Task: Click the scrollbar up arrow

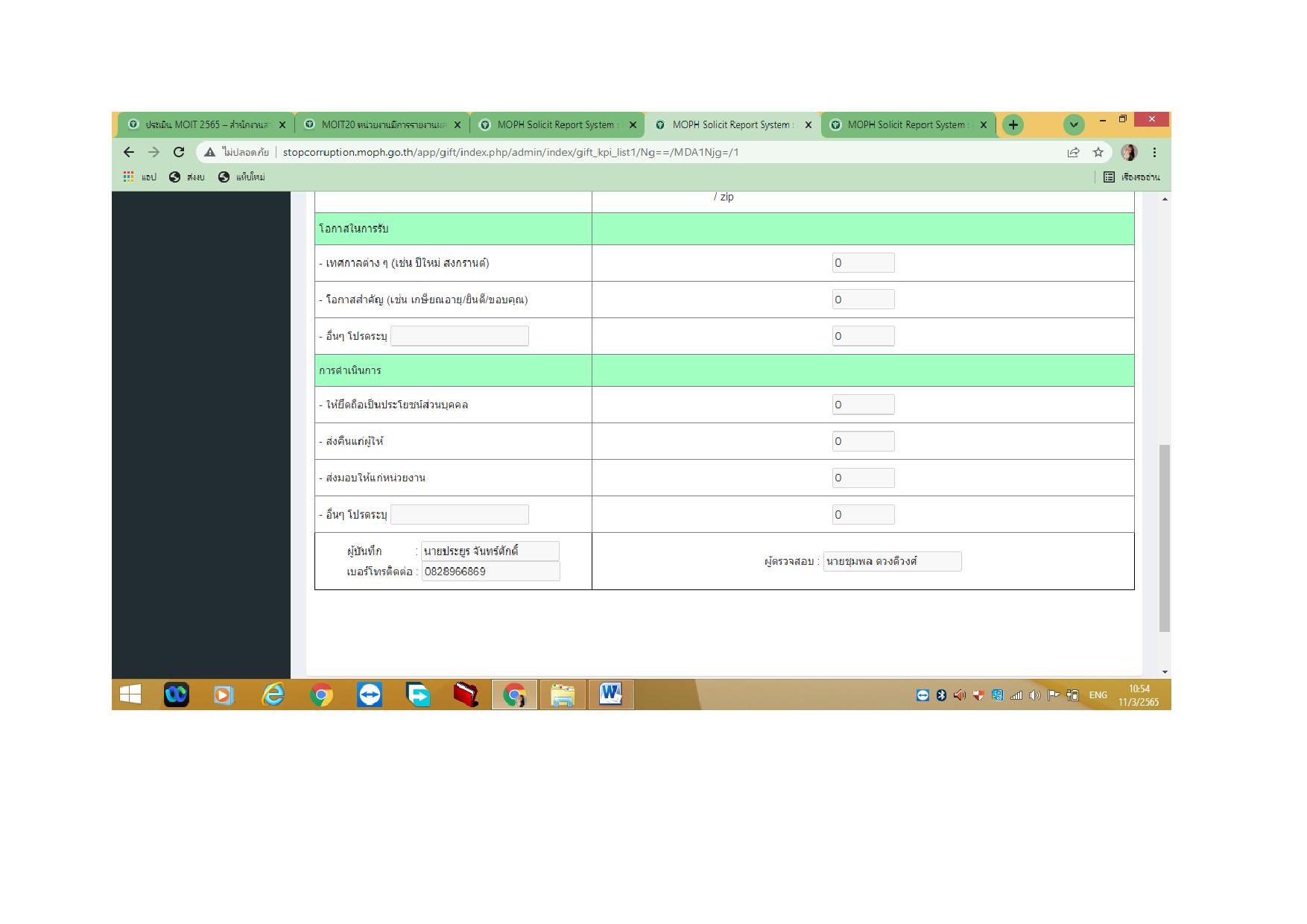Action: pyautogui.click(x=1165, y=199)
